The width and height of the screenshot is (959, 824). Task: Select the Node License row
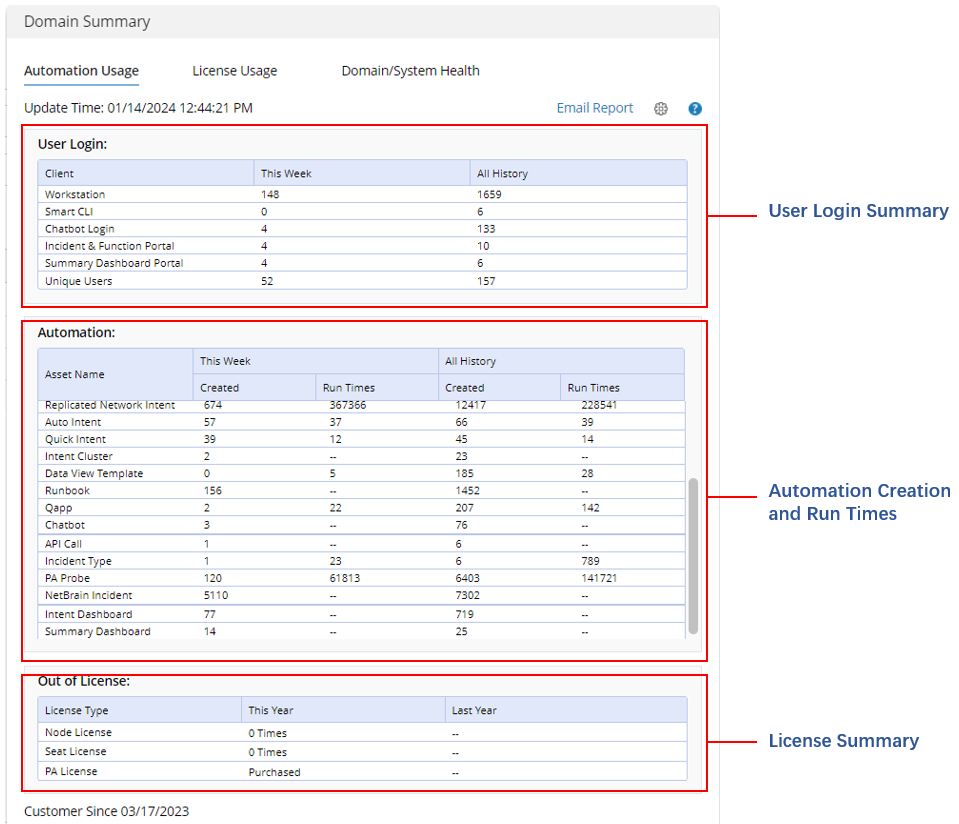(x=78, y=733)
